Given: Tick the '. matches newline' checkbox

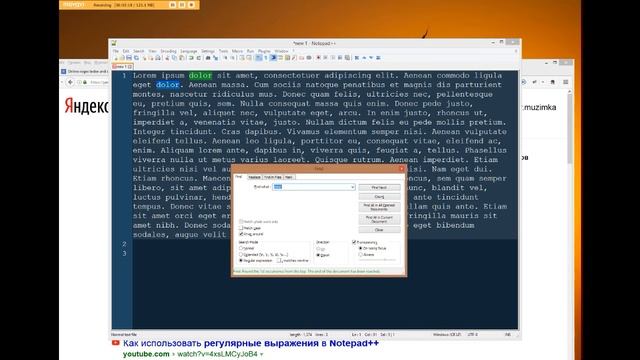Looking at the screenshot, I should (279, 260).
